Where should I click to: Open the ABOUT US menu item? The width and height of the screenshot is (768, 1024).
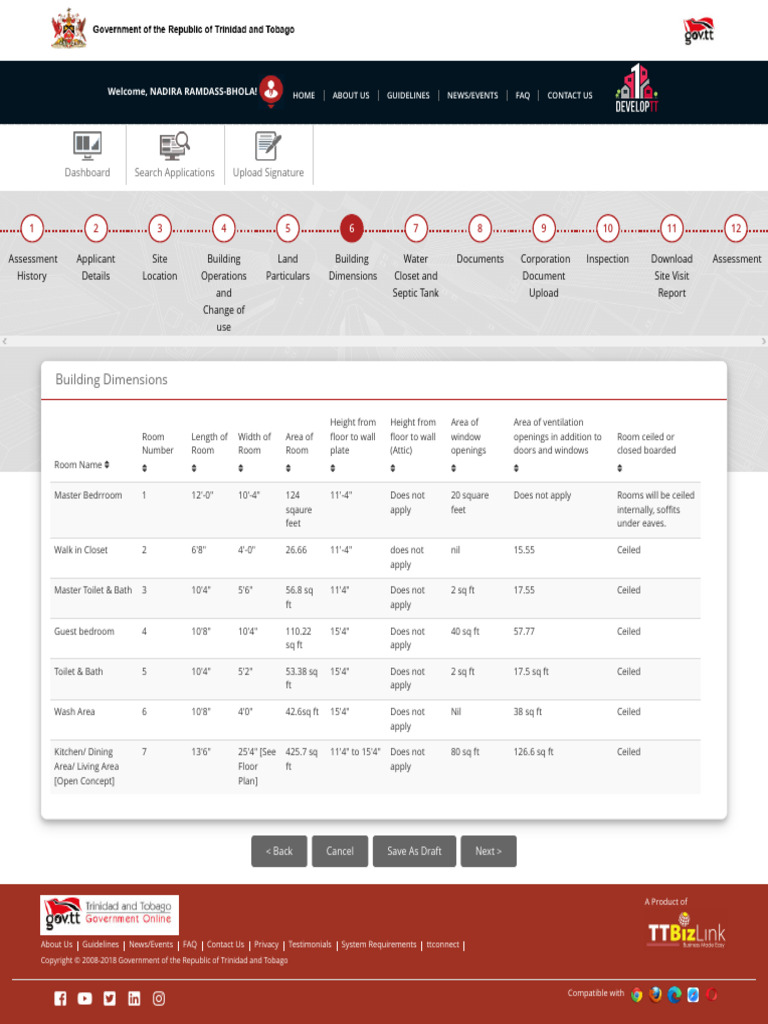(351, 95)
